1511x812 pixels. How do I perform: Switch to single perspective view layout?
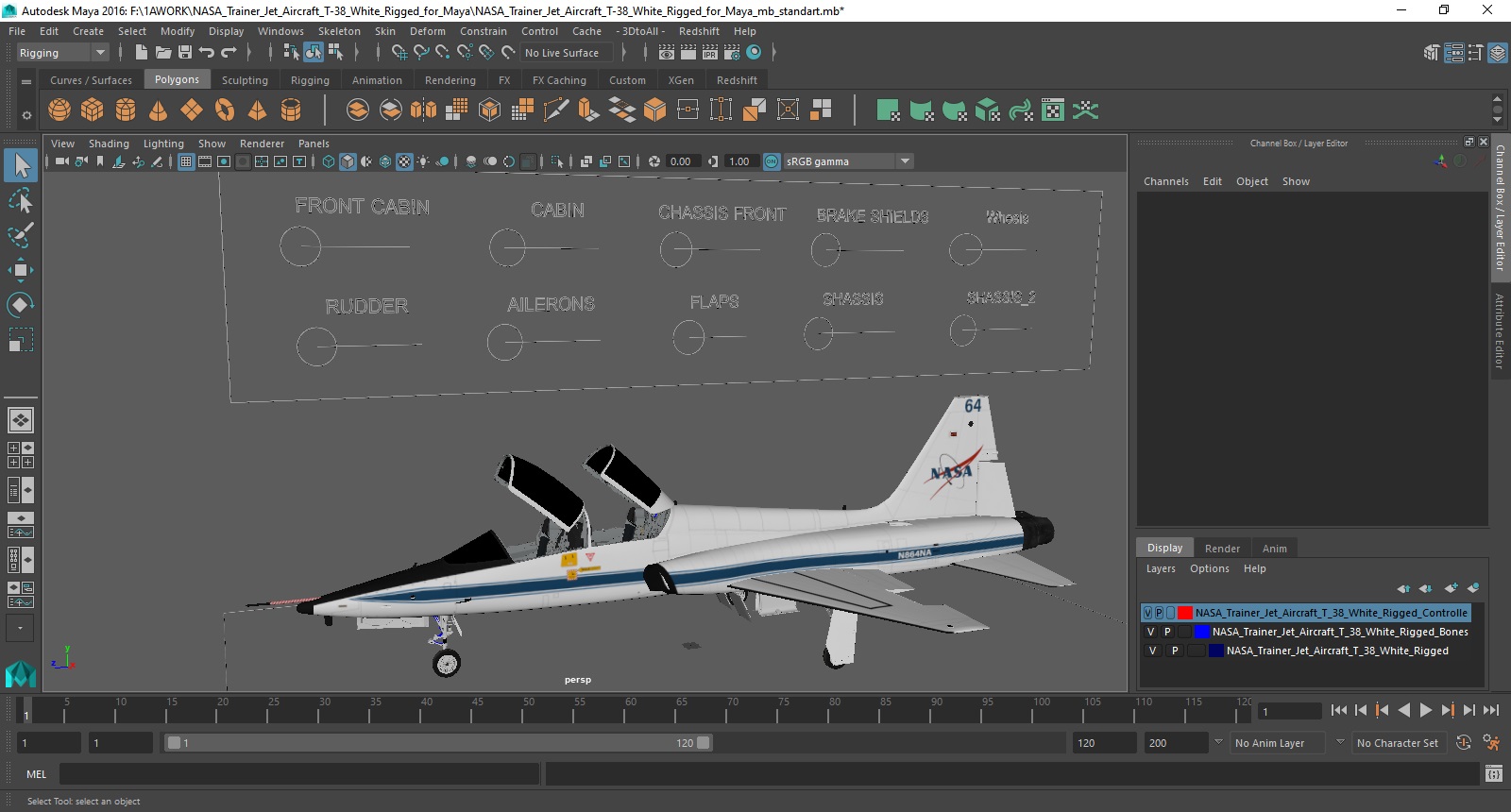21,420
